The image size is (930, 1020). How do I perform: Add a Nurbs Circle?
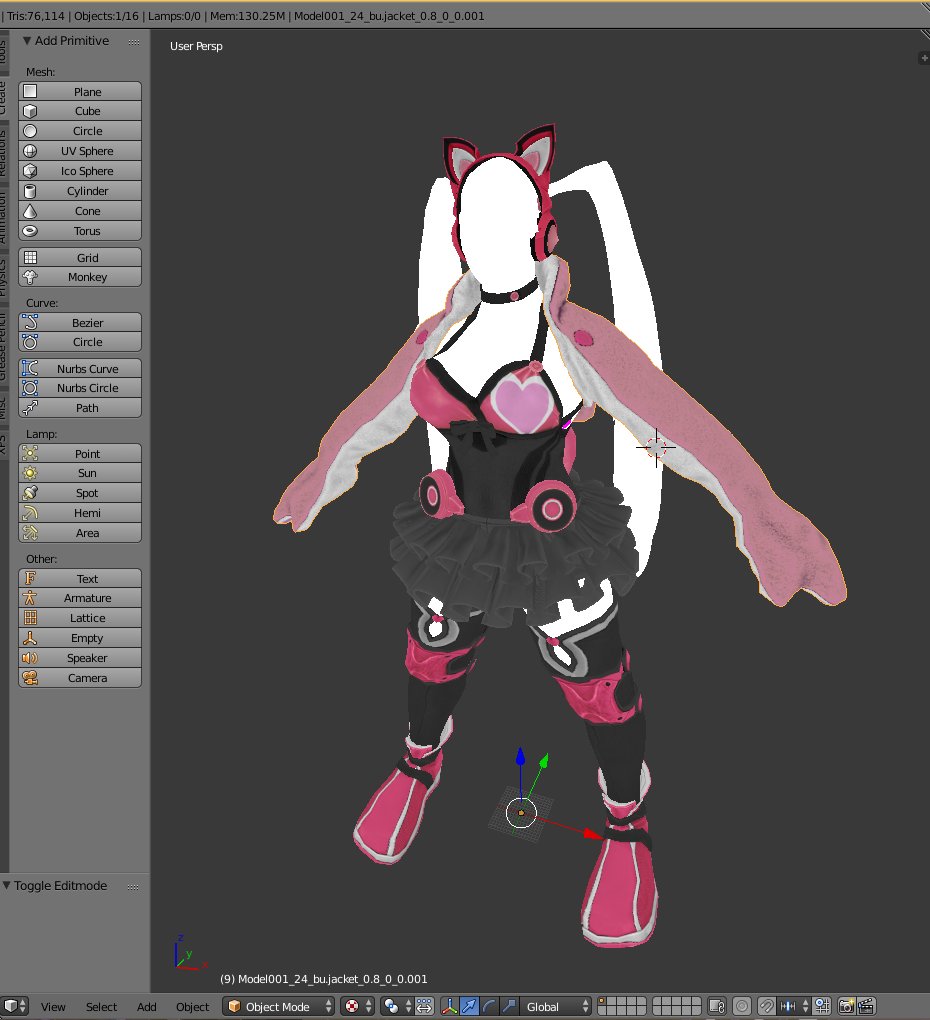[x=80, y=388]
